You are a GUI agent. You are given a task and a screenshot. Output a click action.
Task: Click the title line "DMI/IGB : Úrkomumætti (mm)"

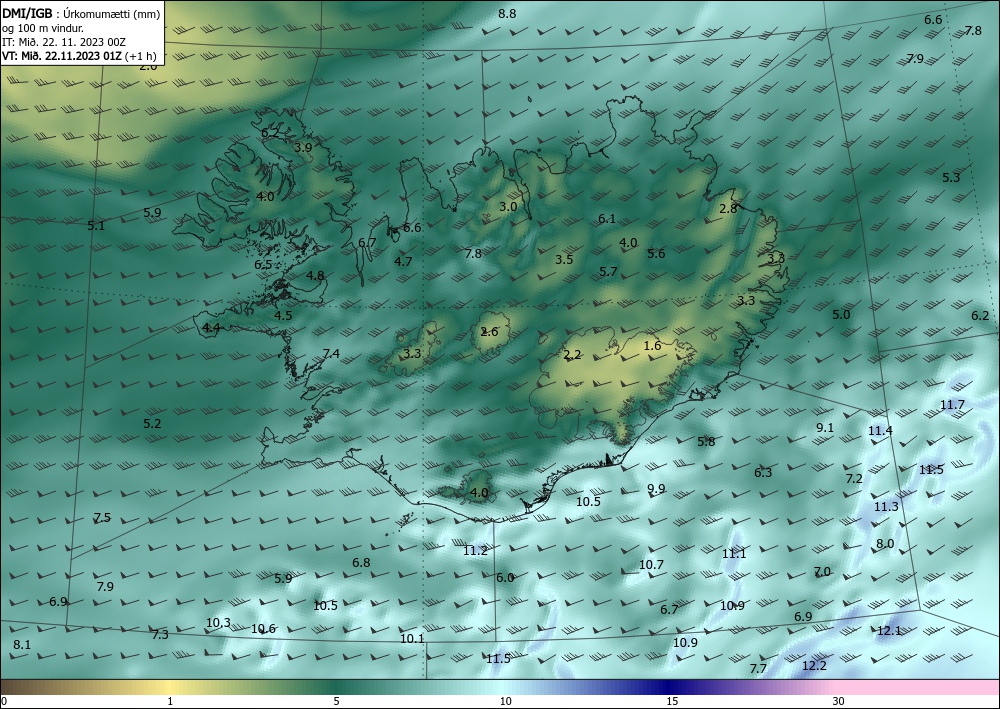tap(81, 14)
